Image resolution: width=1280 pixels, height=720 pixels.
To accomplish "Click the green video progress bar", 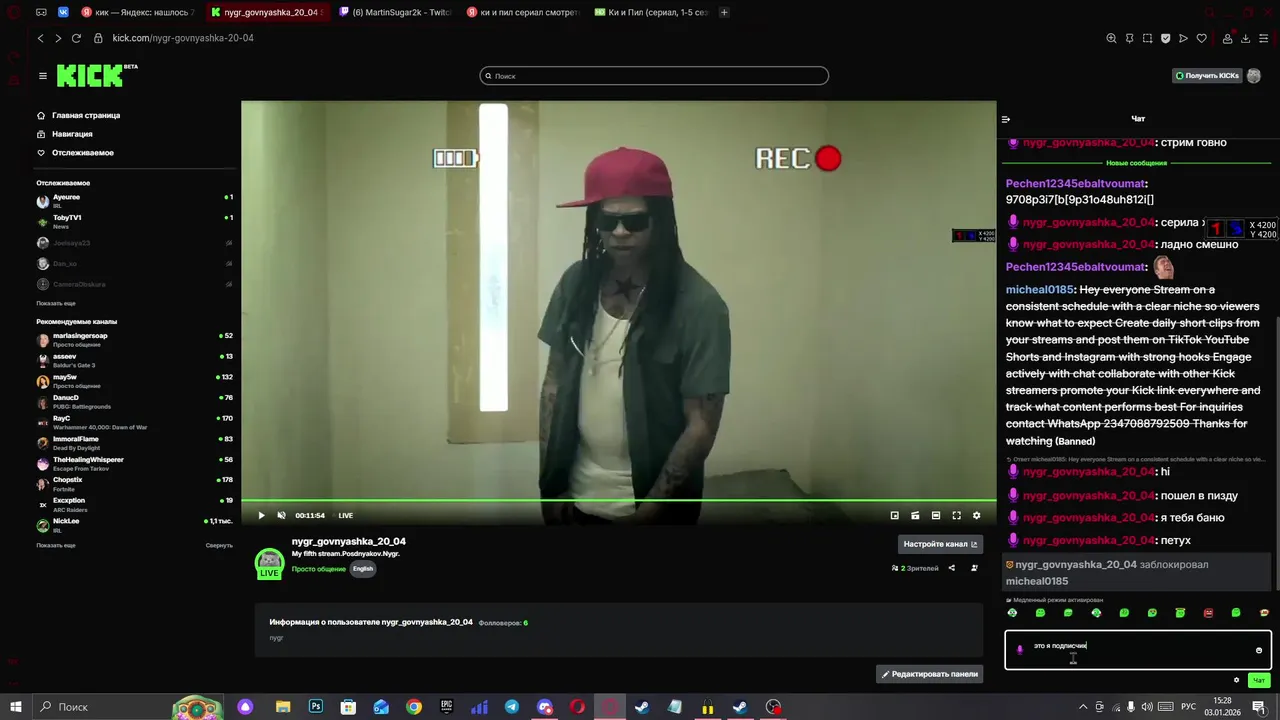I will pyautogui.click(x=618, y=500).
